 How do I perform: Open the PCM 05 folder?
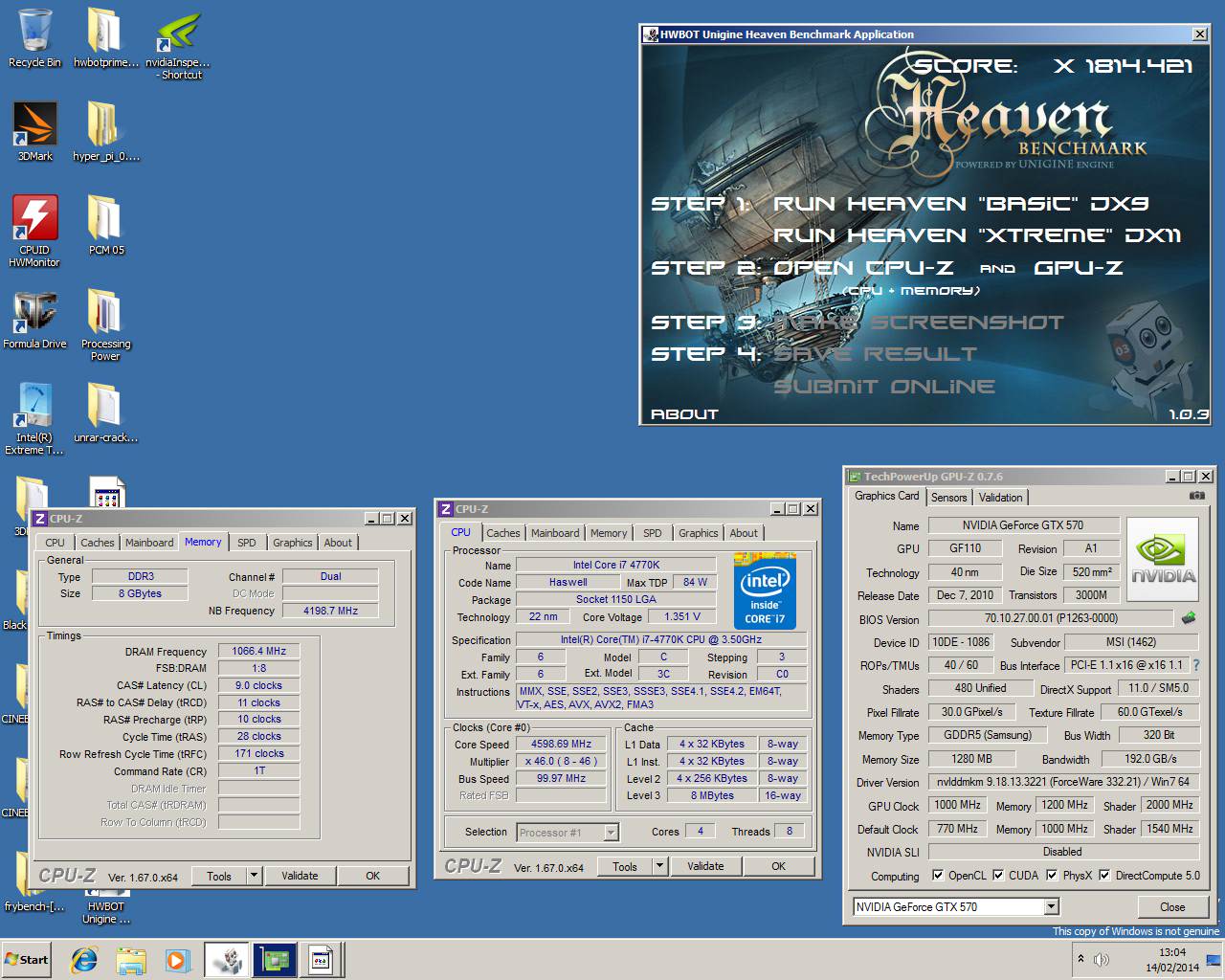[105, 225]
